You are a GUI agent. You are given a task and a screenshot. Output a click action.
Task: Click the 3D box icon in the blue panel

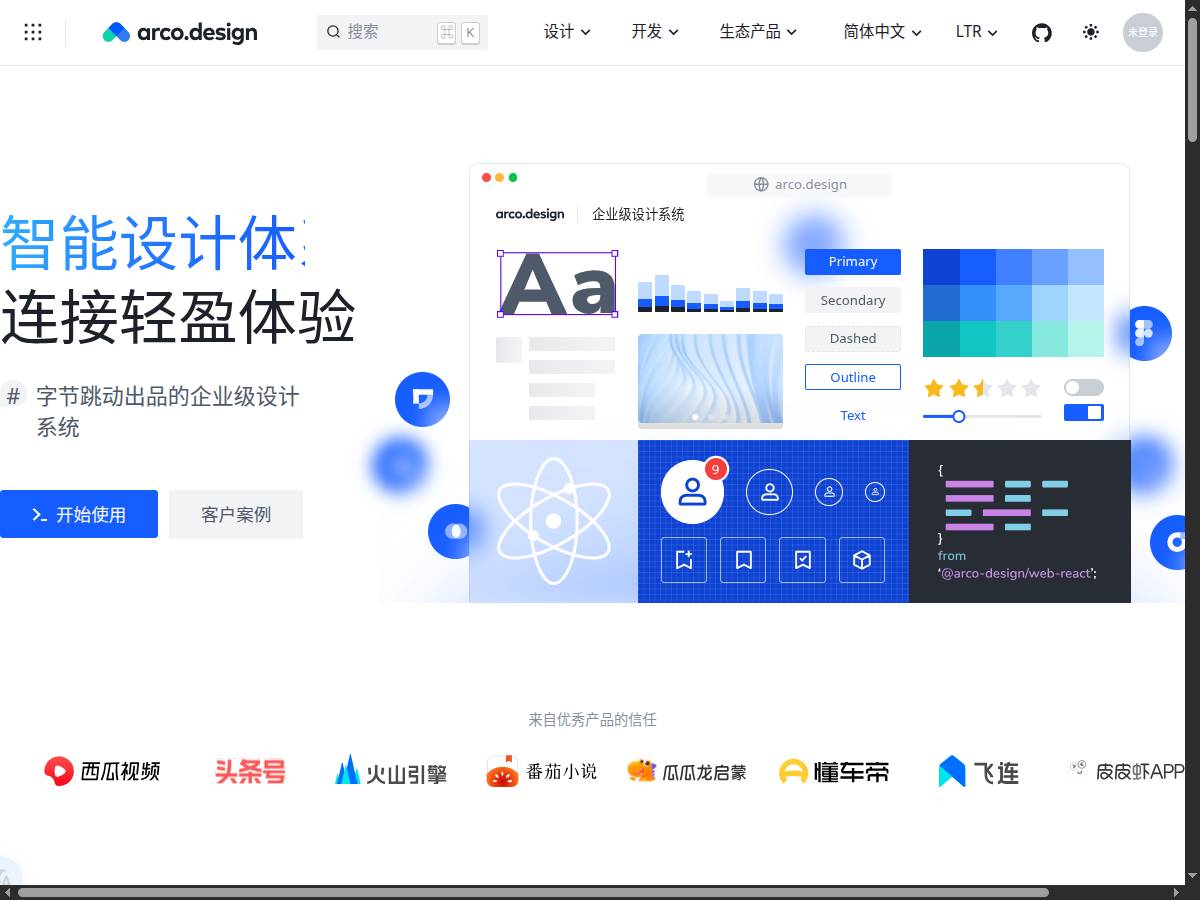tap(862, 560)
